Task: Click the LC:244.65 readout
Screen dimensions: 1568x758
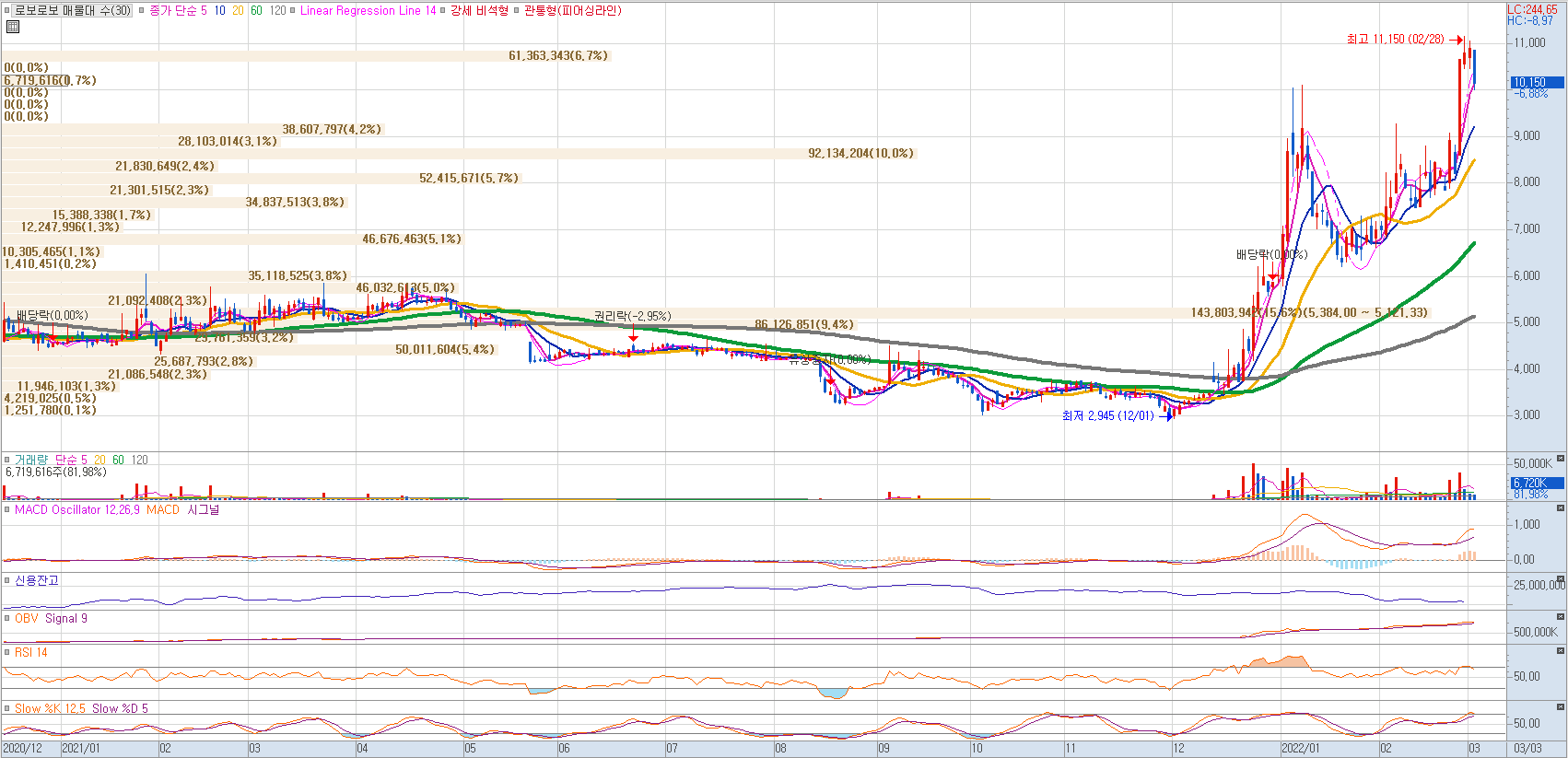Action: tap(1532, 10)
